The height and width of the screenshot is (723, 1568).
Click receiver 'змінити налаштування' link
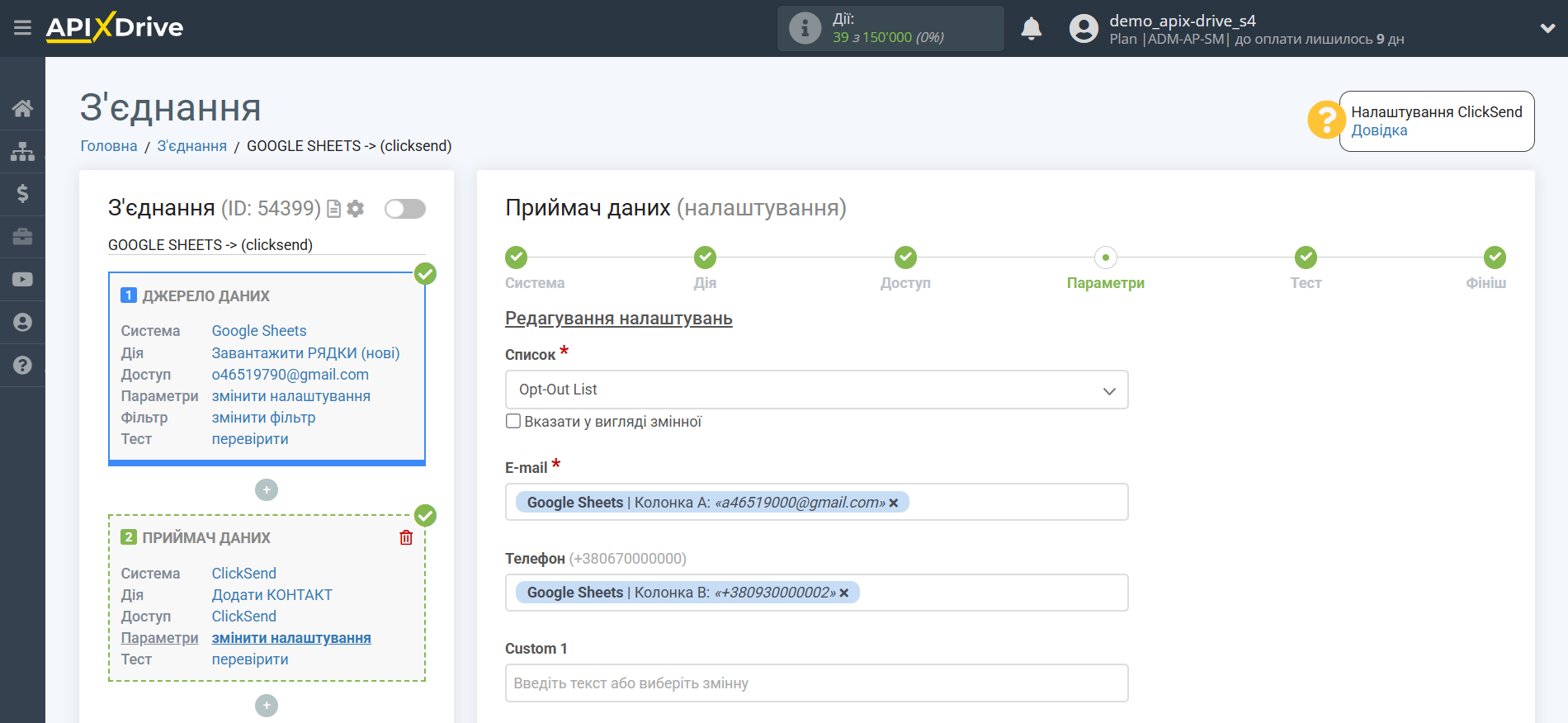291,638
